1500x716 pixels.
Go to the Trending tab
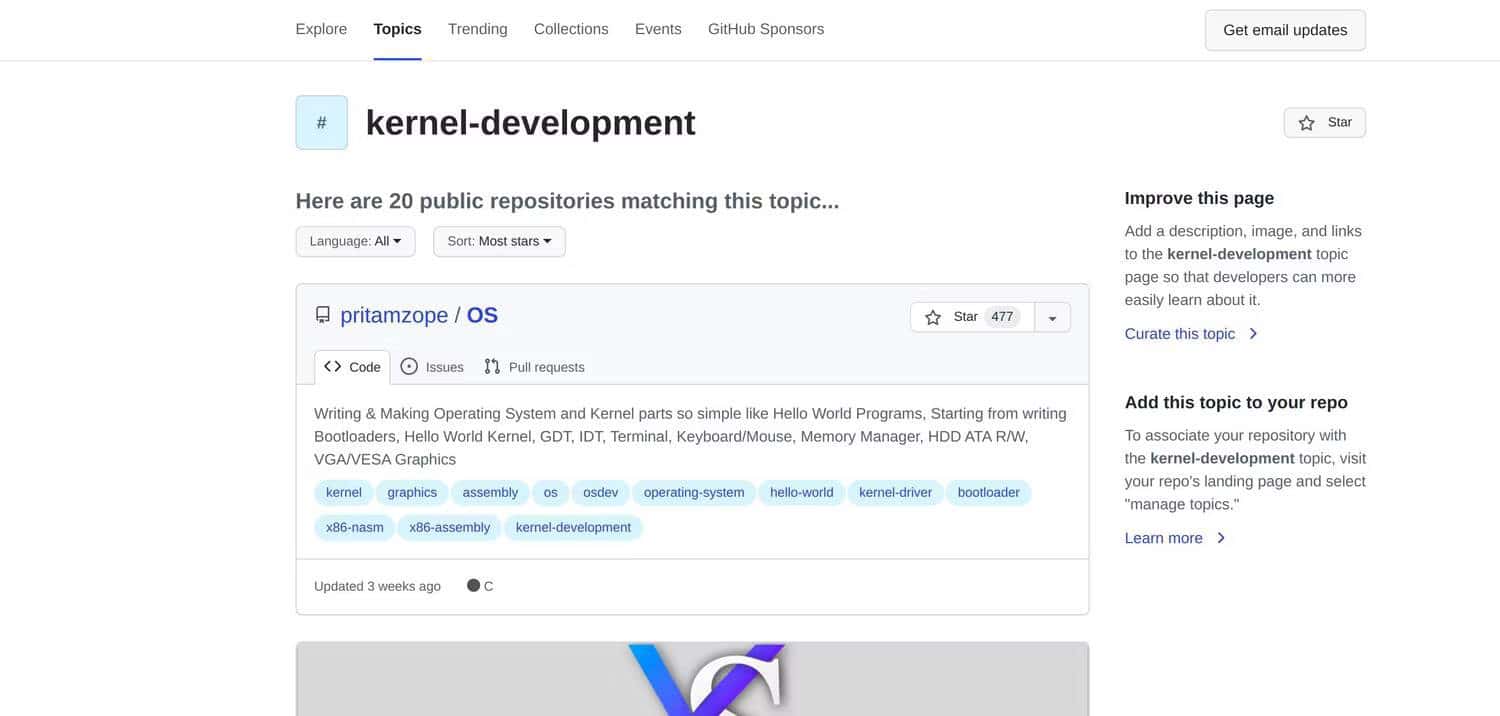[x=477, y=29]
